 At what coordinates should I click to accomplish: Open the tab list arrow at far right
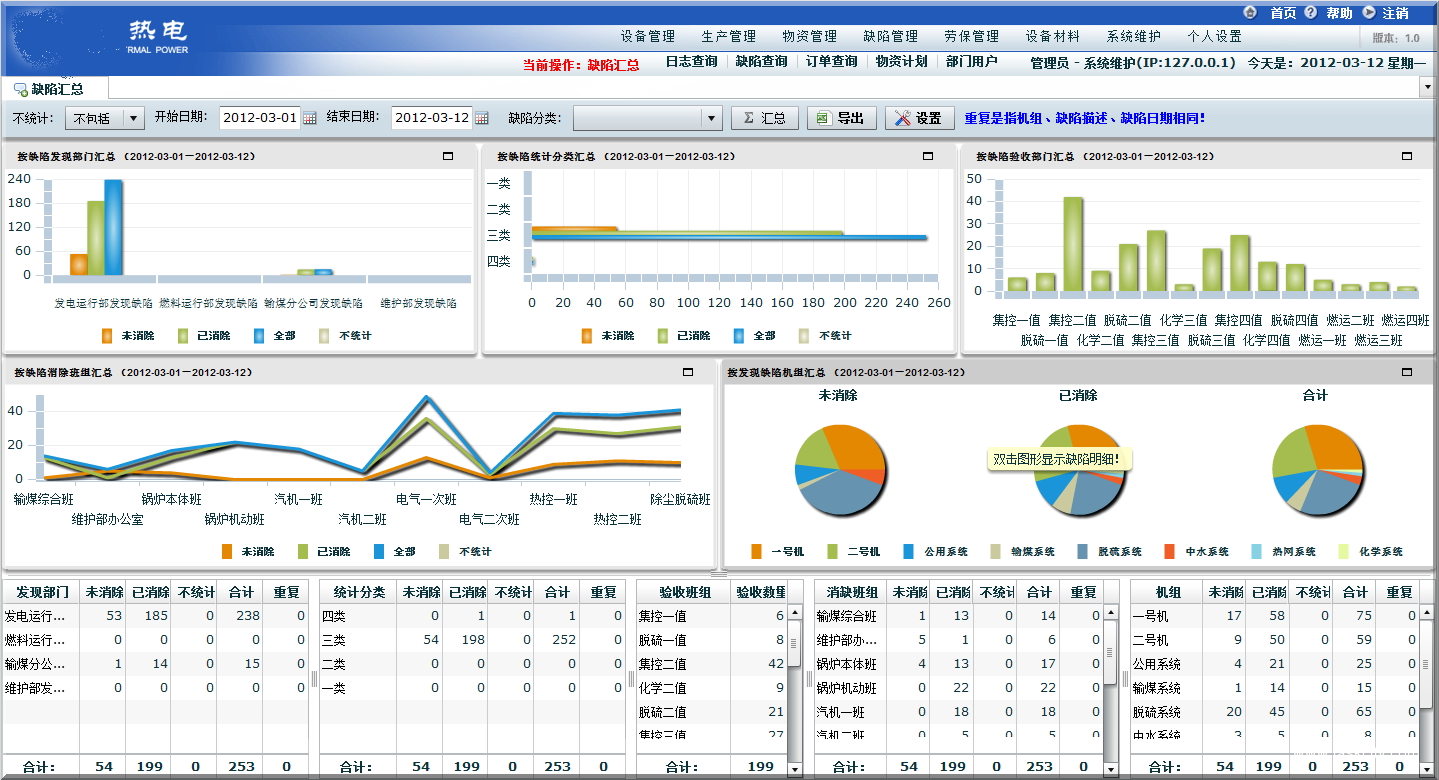(x=1427, y=88)
